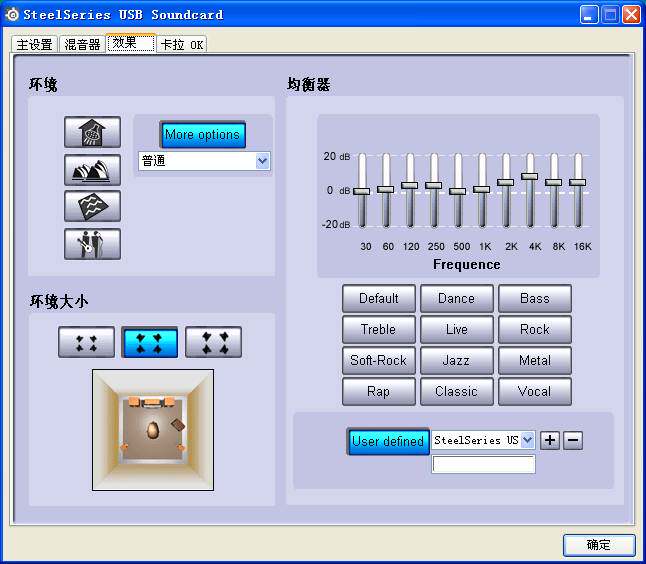This screenshot has height=564, width=646.
Task: Pick the live band environment icon
Action: 92,244
